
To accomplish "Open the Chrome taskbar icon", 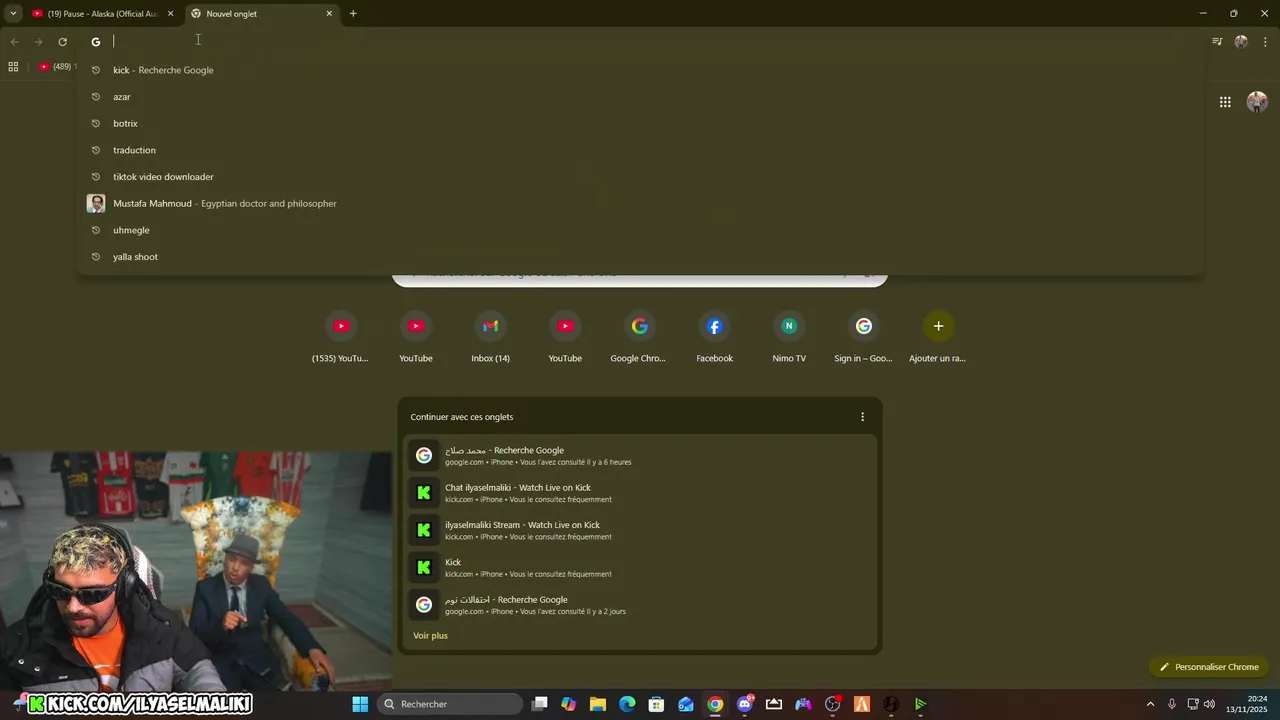I will pos(715,704).
